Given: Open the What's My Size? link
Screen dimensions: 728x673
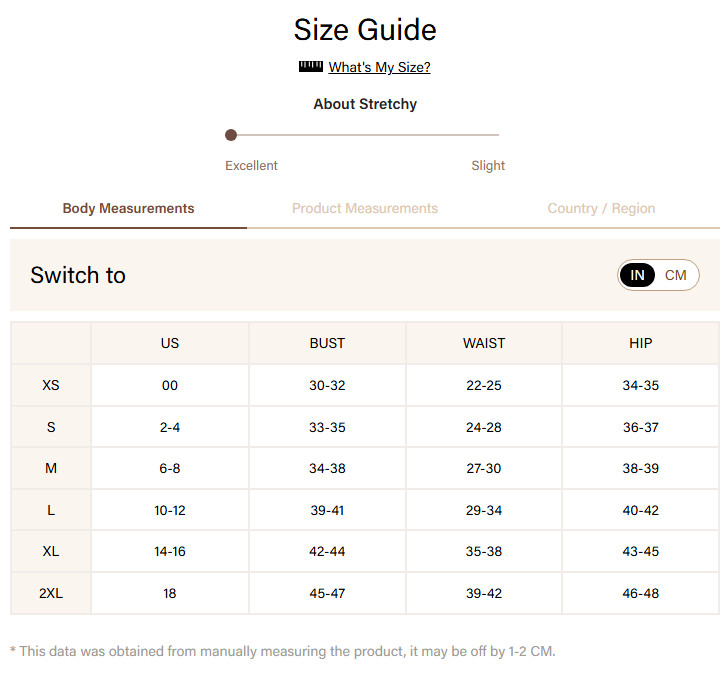Looking at the screenshot, I should pyautogui.click(x=379, y=67).
